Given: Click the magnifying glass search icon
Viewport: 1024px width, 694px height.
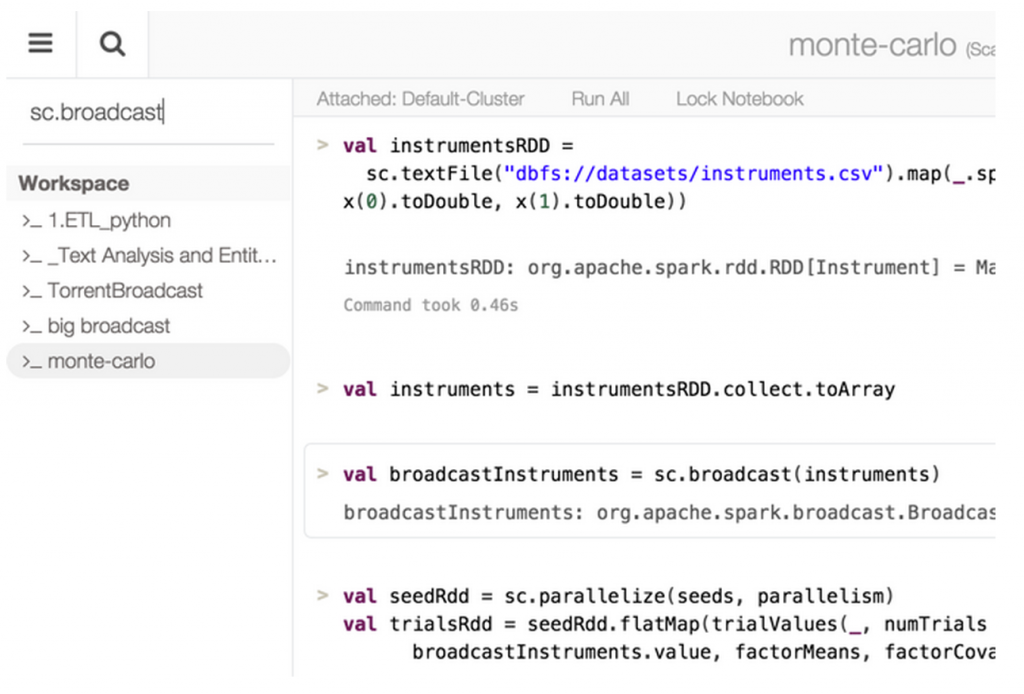Looking at the screenshot, I should pyautogui.click(x=112, y=44).
